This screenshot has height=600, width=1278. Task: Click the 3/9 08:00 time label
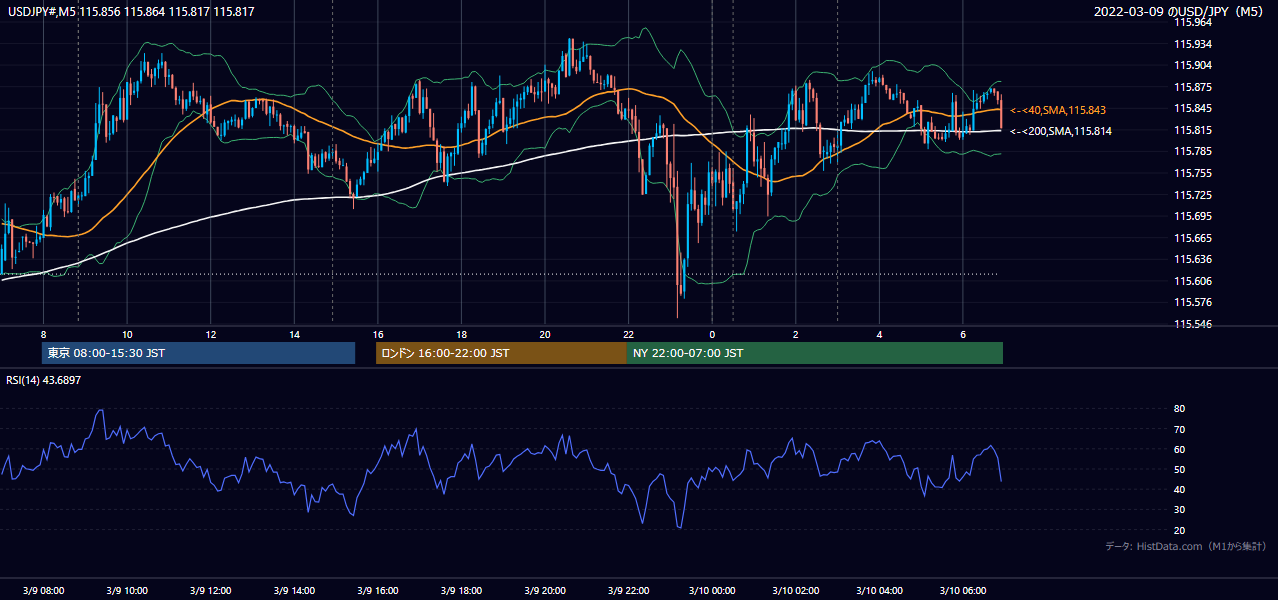tap(43, 590)
